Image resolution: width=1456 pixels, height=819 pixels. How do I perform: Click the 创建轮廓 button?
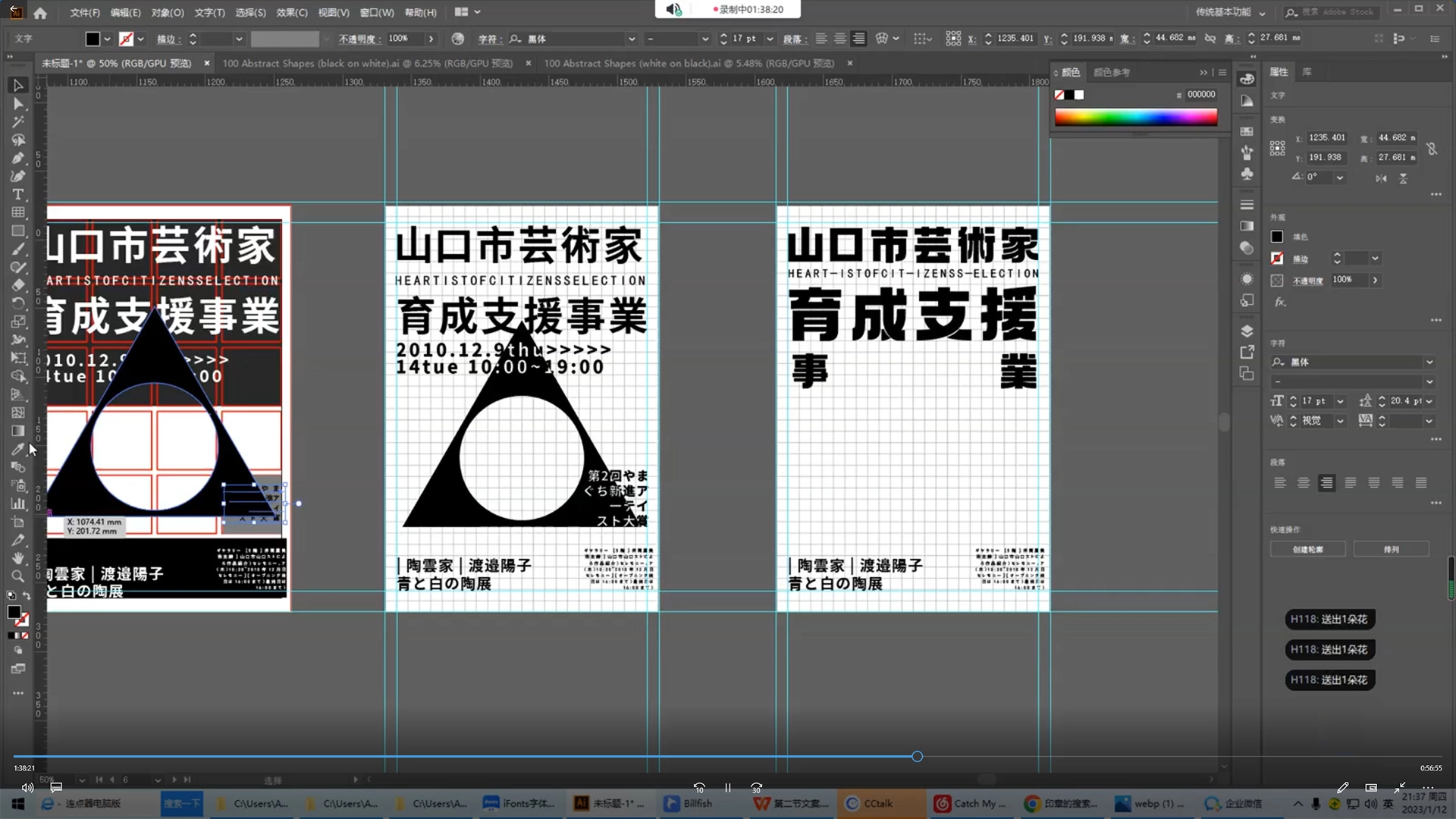click(1307, 549)
